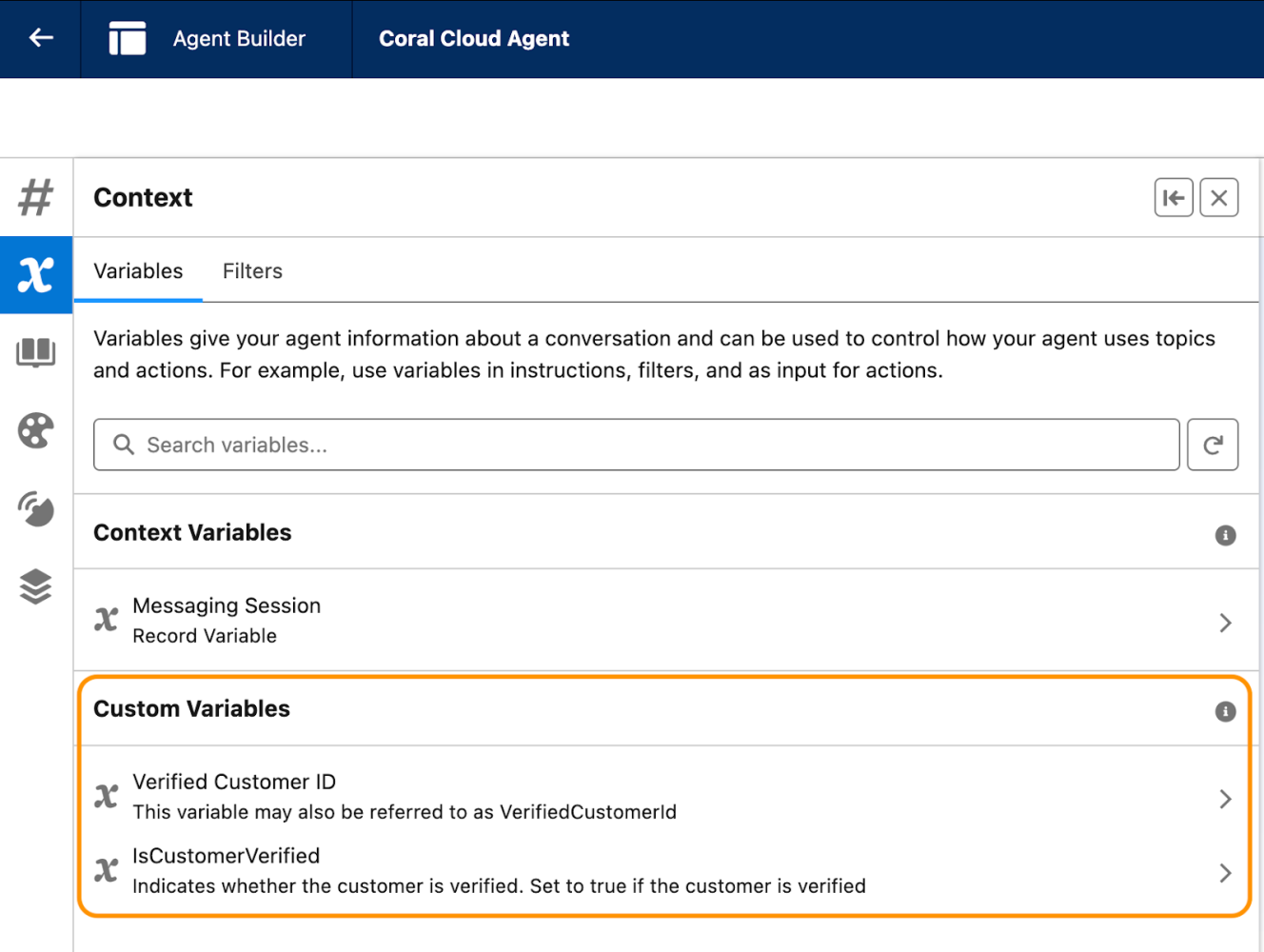Open the book library sidebar icon
The image size is (1264, 952).
point(36,352)
